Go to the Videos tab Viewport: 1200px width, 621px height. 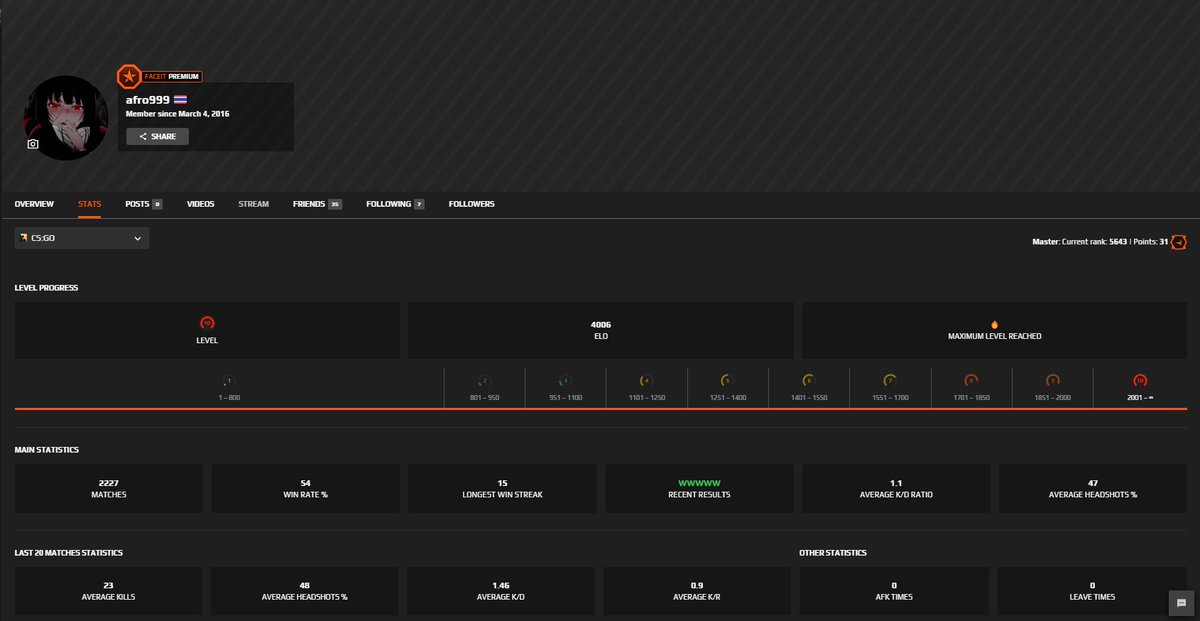[201, 204]
